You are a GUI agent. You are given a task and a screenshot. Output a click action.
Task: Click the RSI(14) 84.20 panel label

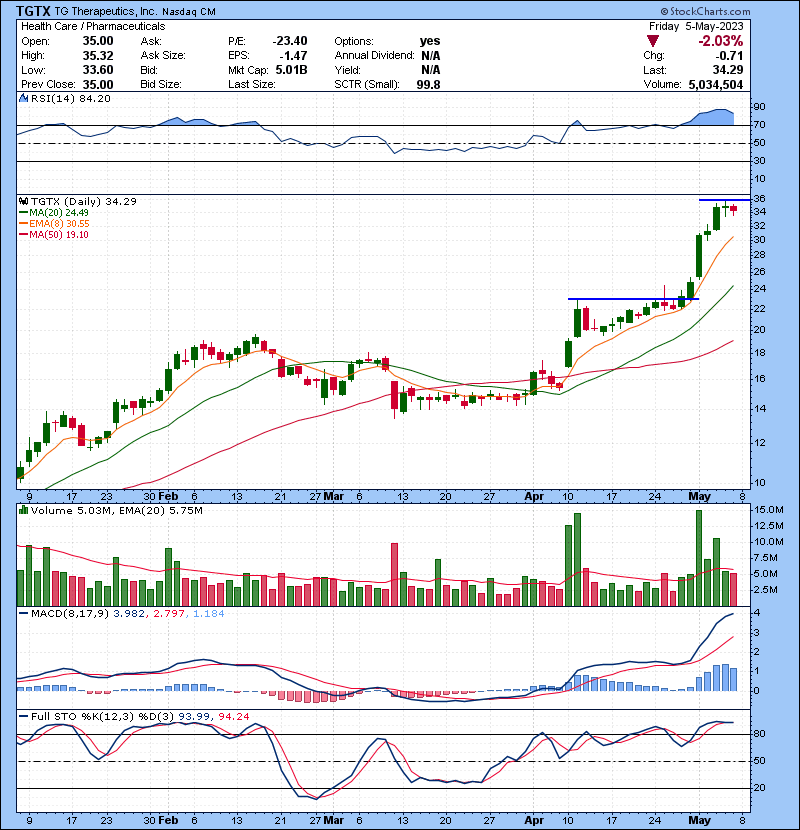click(70, 98)
